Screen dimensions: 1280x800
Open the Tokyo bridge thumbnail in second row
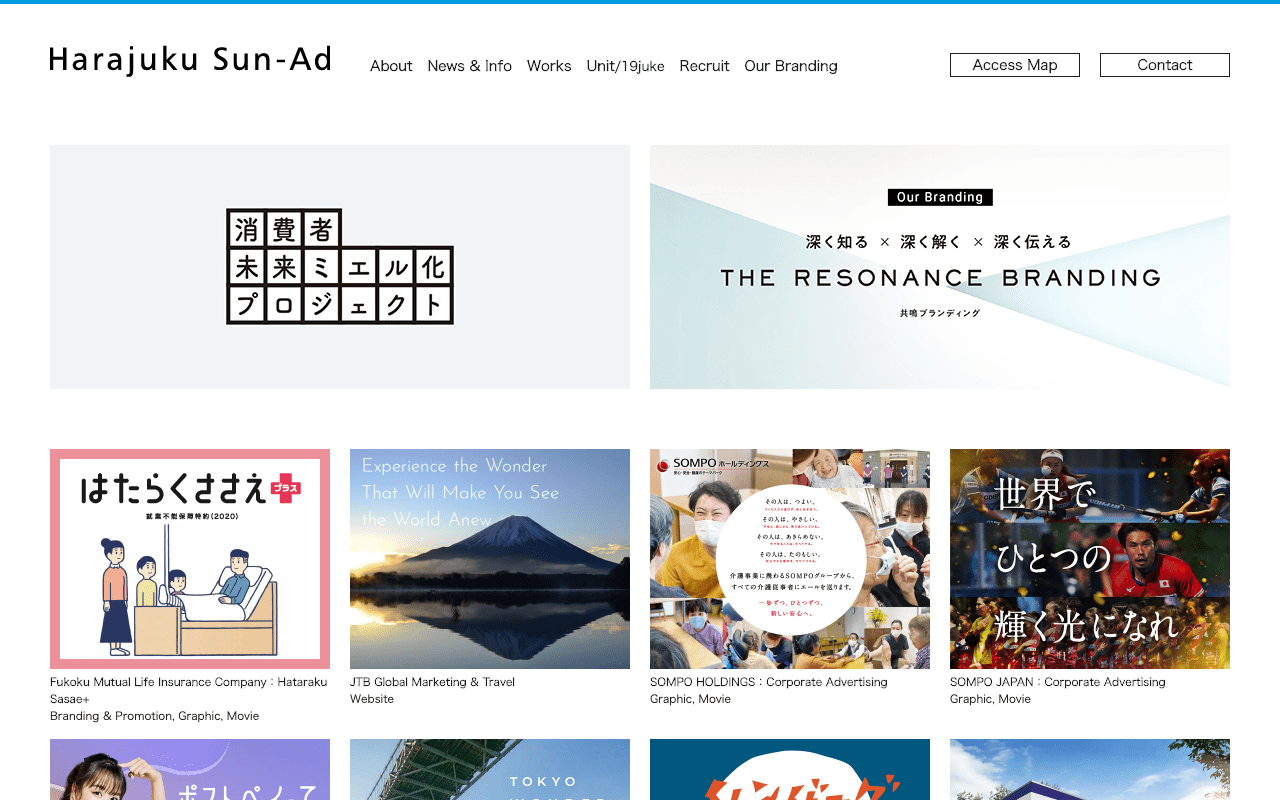pos(490,770)
